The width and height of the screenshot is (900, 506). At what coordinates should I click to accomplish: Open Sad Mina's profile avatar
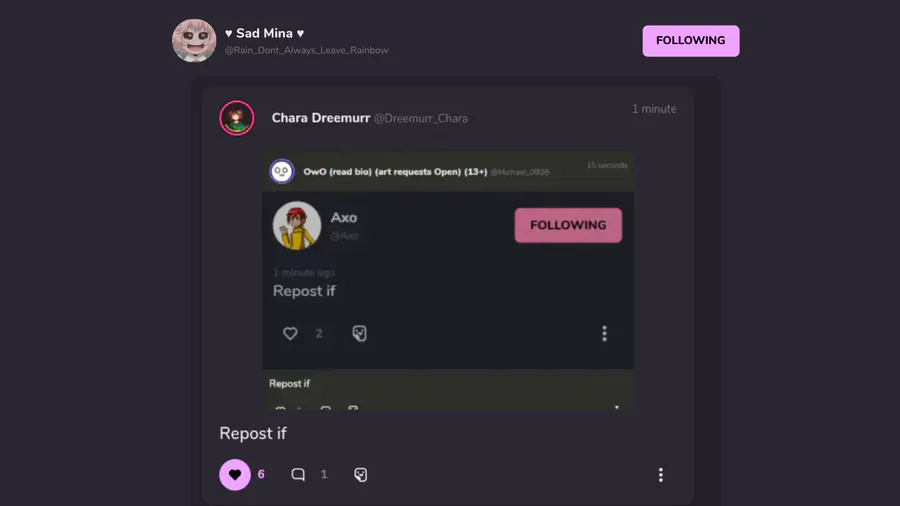pyautogui.click(x=194, y=40)
